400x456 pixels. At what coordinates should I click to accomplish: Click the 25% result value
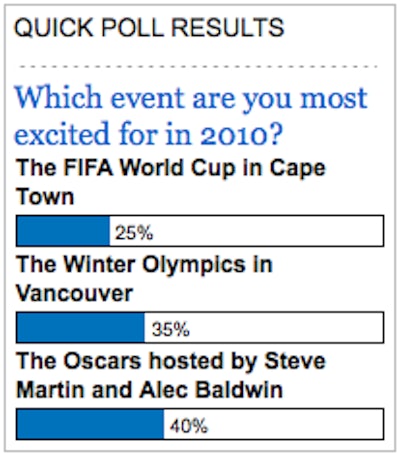(x=134, y=232)
